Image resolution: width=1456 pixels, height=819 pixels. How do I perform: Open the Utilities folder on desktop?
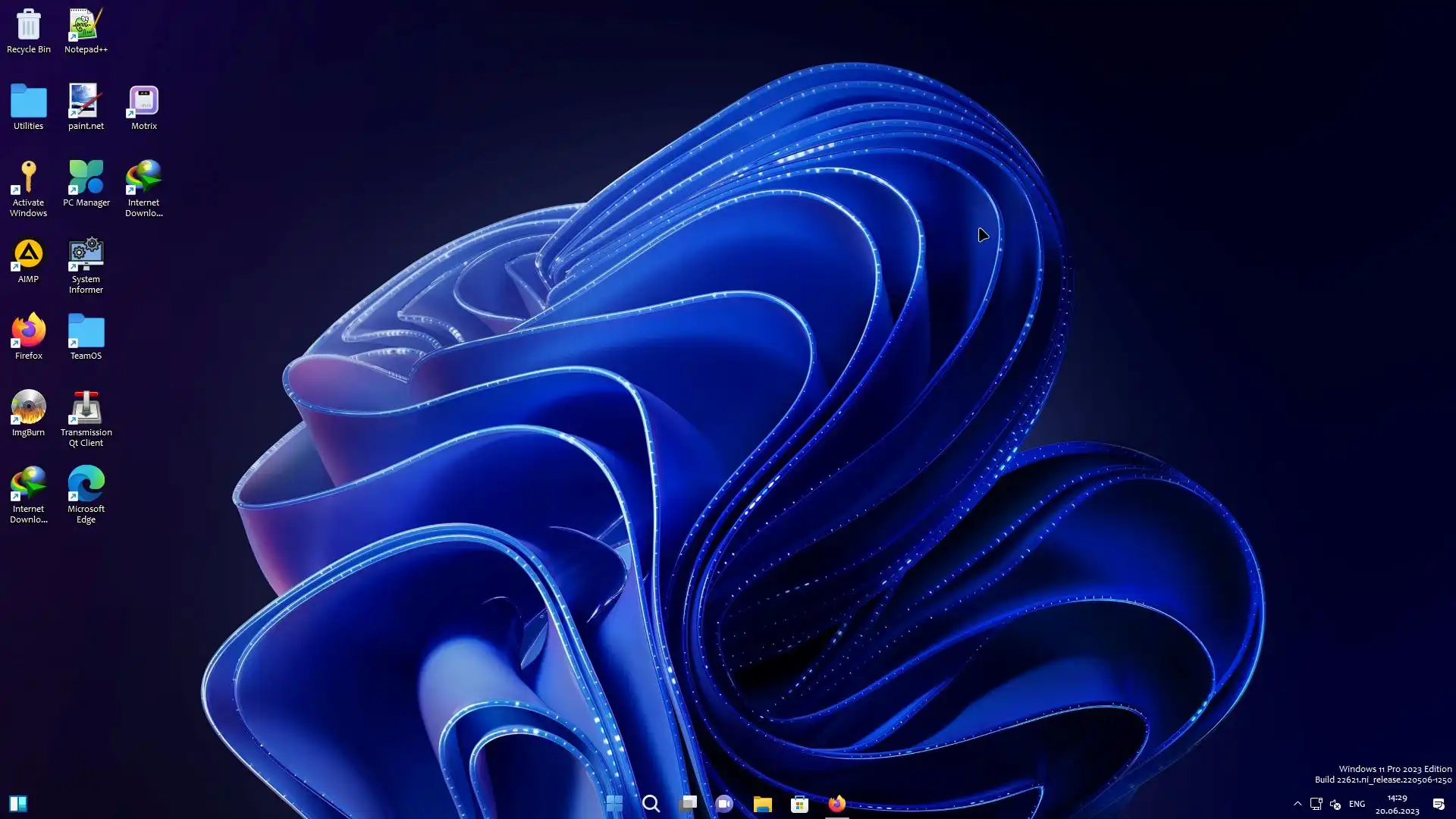click(28, 102)
